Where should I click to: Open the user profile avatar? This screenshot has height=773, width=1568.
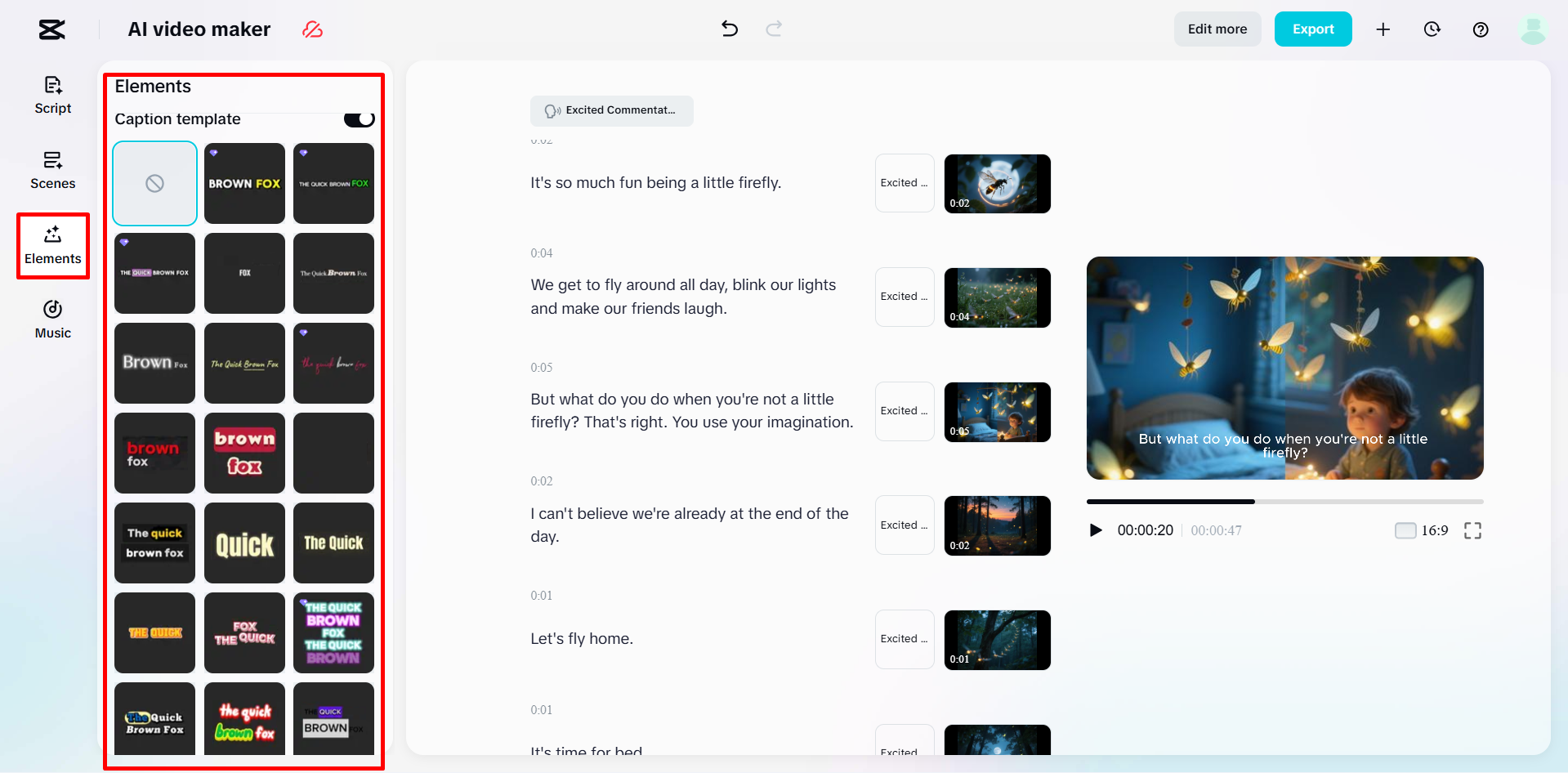click(x=1533, y=29)
